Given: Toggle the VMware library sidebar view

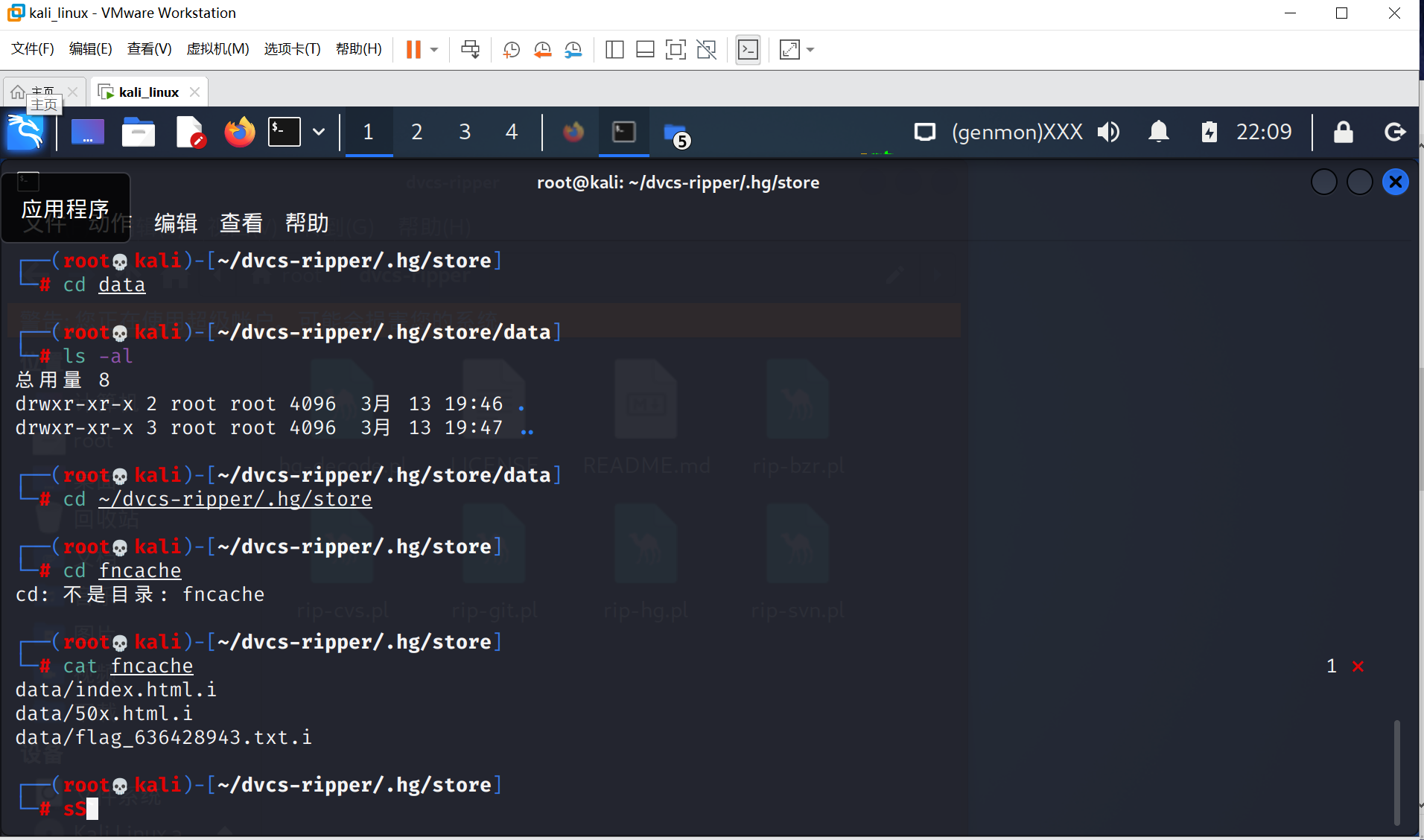Looking at the screenshot, I should pos(614,50).
